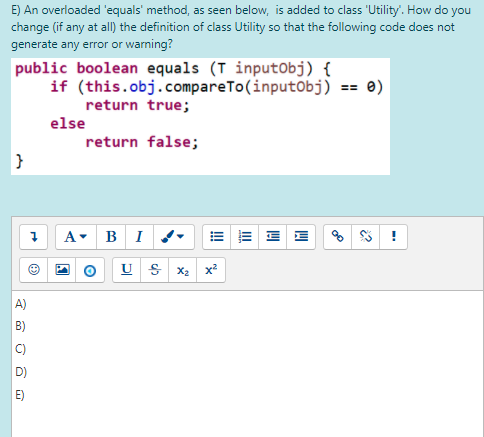Click the 'return true;' code line
Viewport: 484px width, 437px height.
138,105
